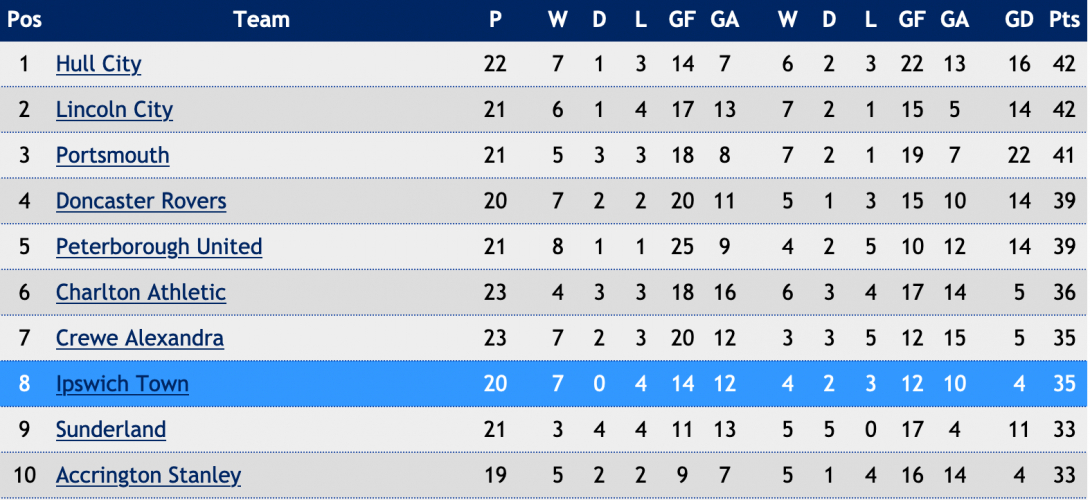Select the Sunderland team link
Screen dimensions: 1090x500
point(111,430)
